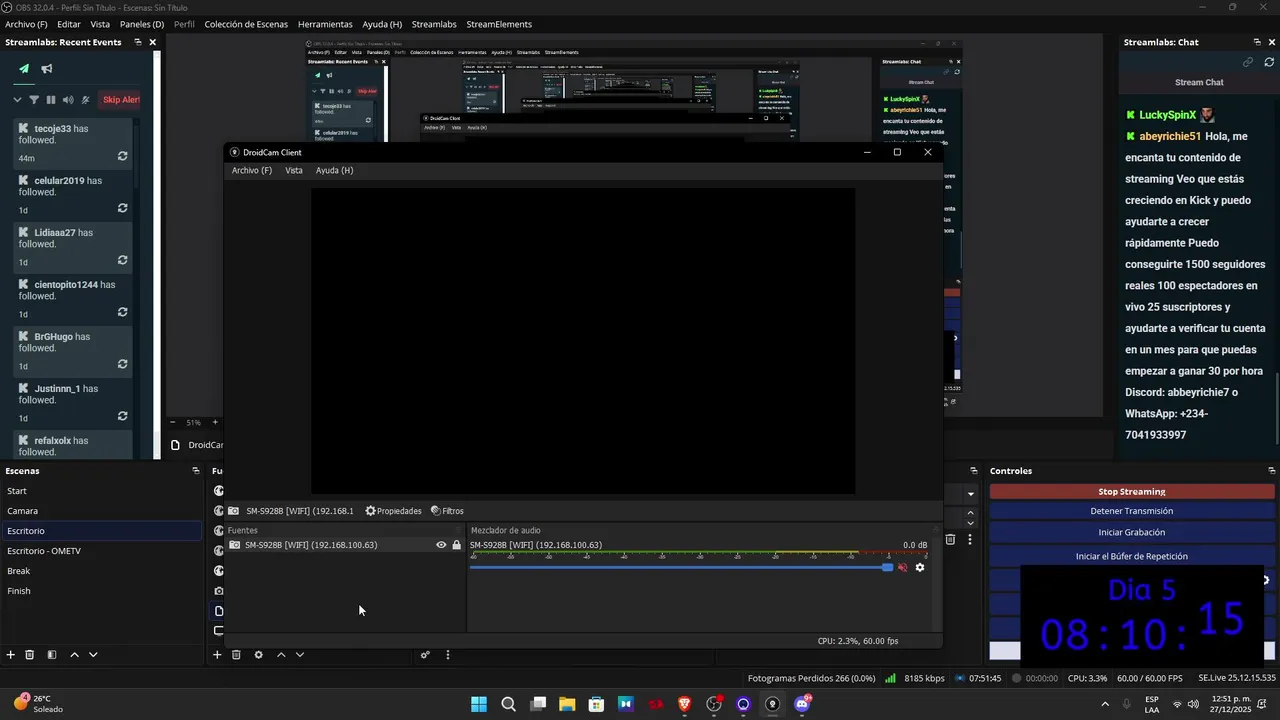Open the megaphone announcements tab in Recent Events
Image resolution: width=1280 pixels, height=720 pixels.
click(47, 69)
